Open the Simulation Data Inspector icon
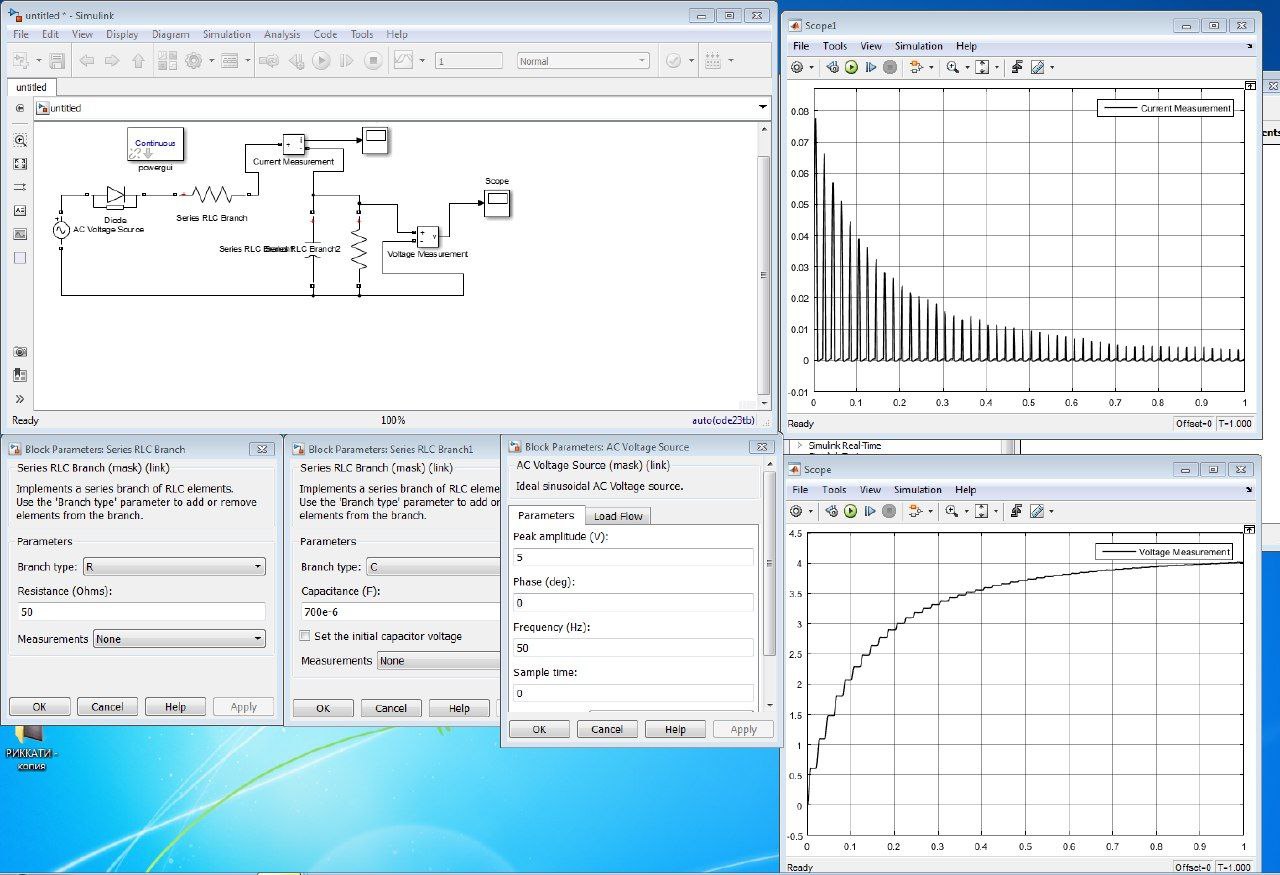This screenshot has width=1280, height=875. point(403,61)
